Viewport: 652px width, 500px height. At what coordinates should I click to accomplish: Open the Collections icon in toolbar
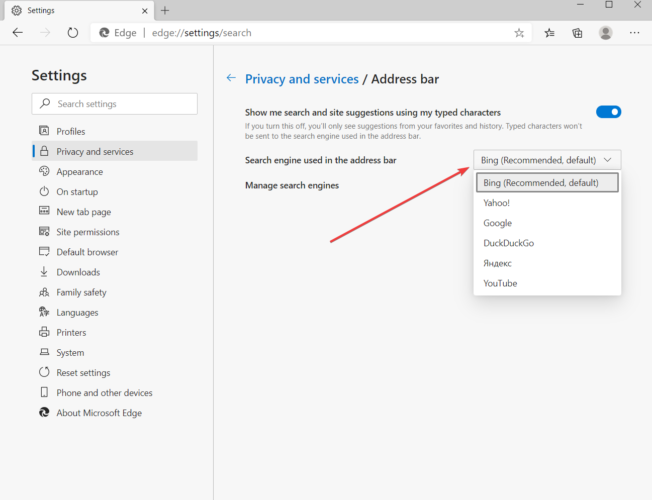577,33
